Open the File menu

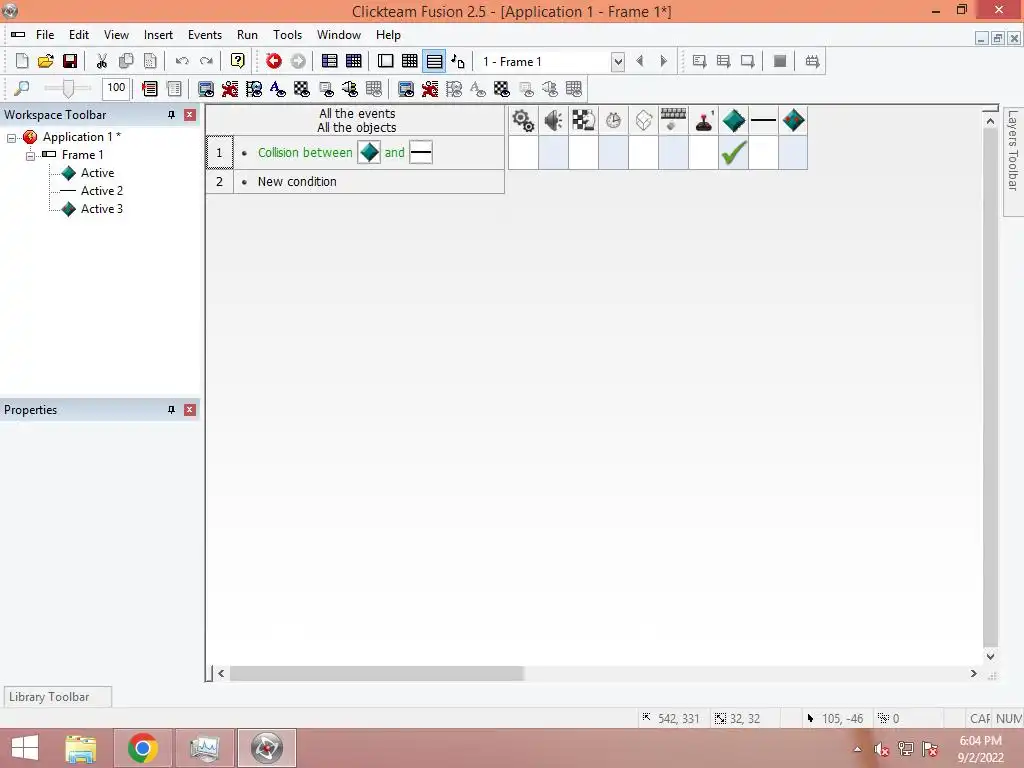click(45, 35)
